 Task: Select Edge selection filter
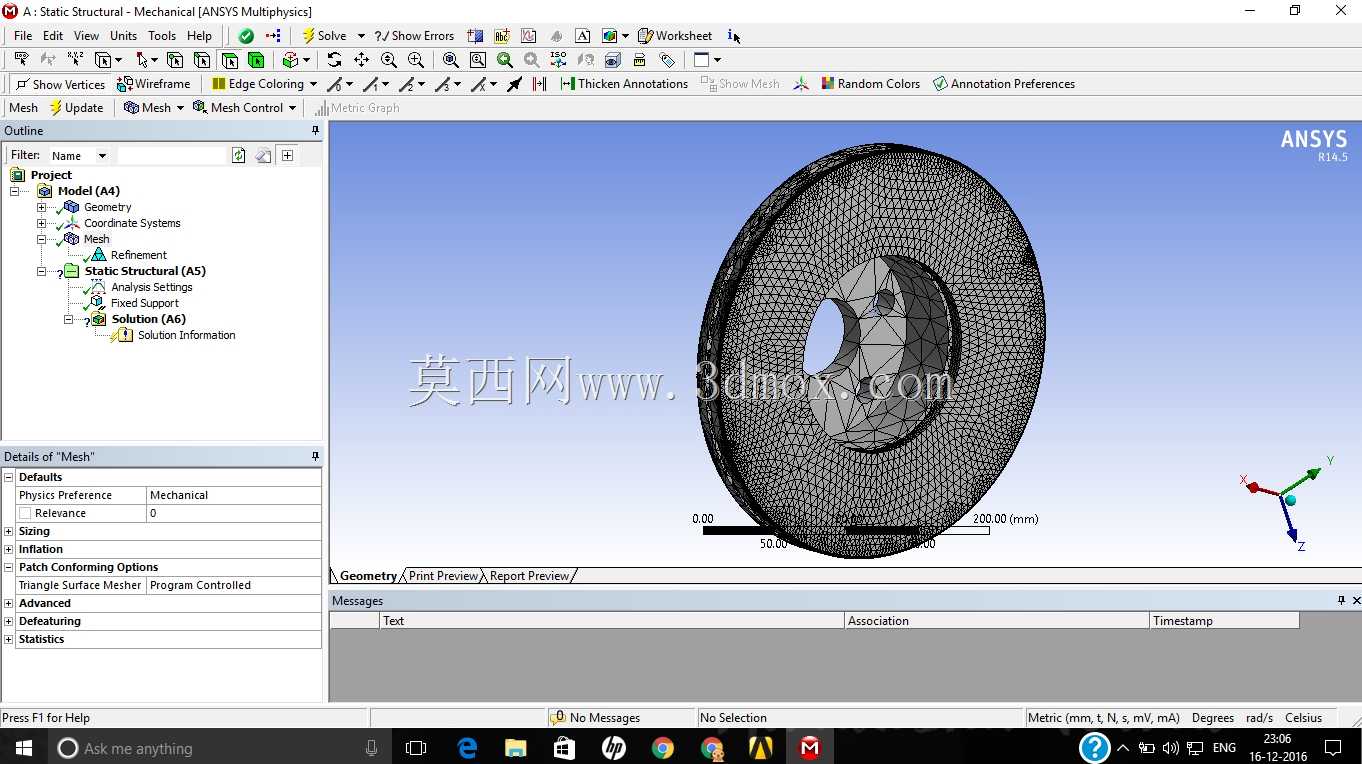(202, 60)
